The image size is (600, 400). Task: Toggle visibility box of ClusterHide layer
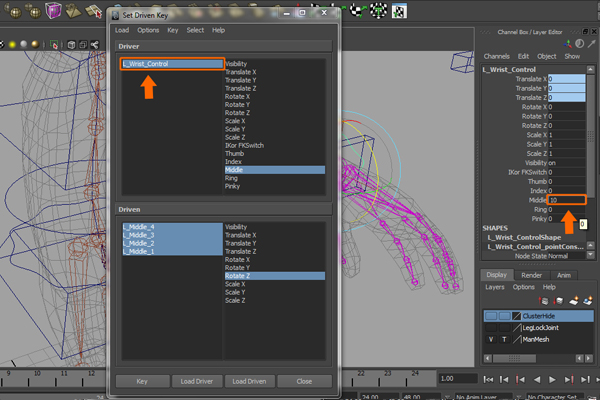(491, 316)
